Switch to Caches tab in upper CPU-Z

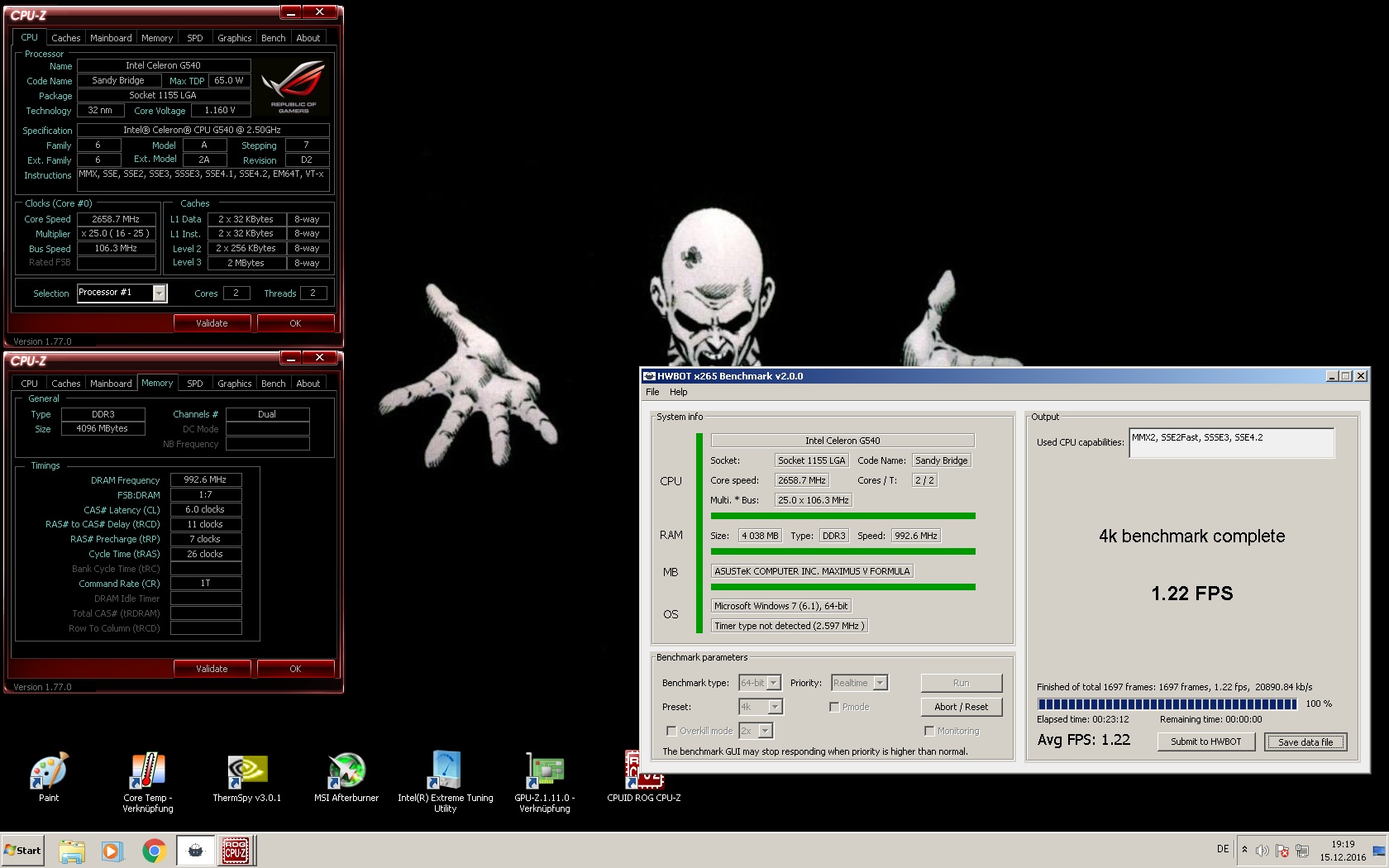click(66, 38)
